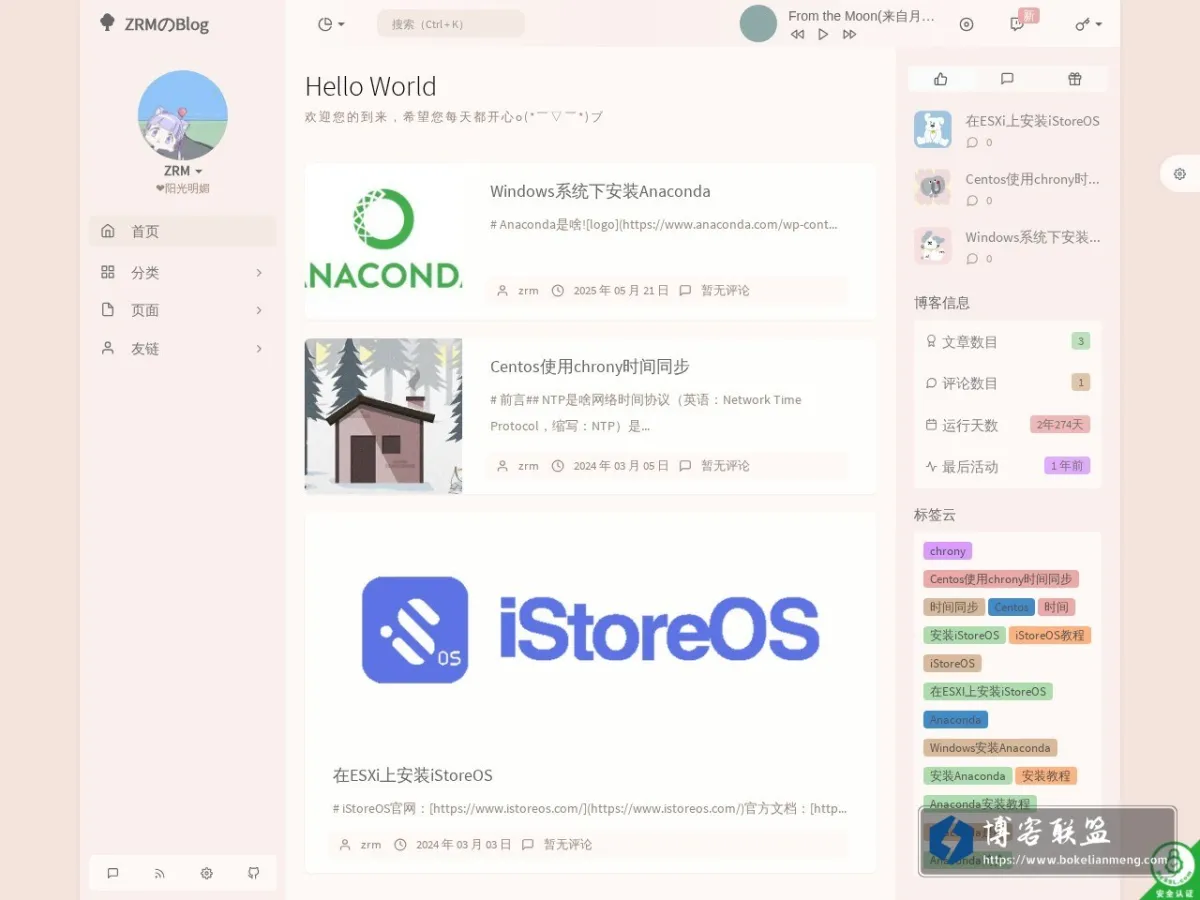
Task: Click the ZRM profile avatar
Action: [x=182, y=115]
